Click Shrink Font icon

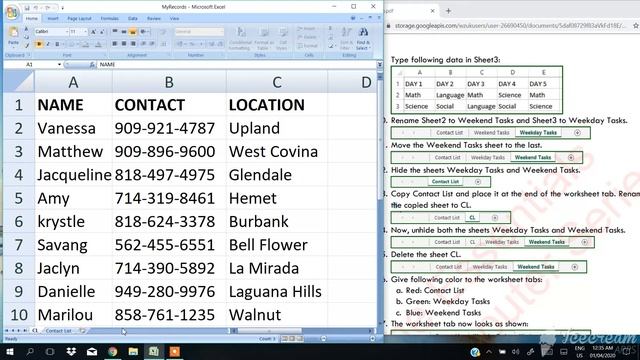click(x=101, y=31)
